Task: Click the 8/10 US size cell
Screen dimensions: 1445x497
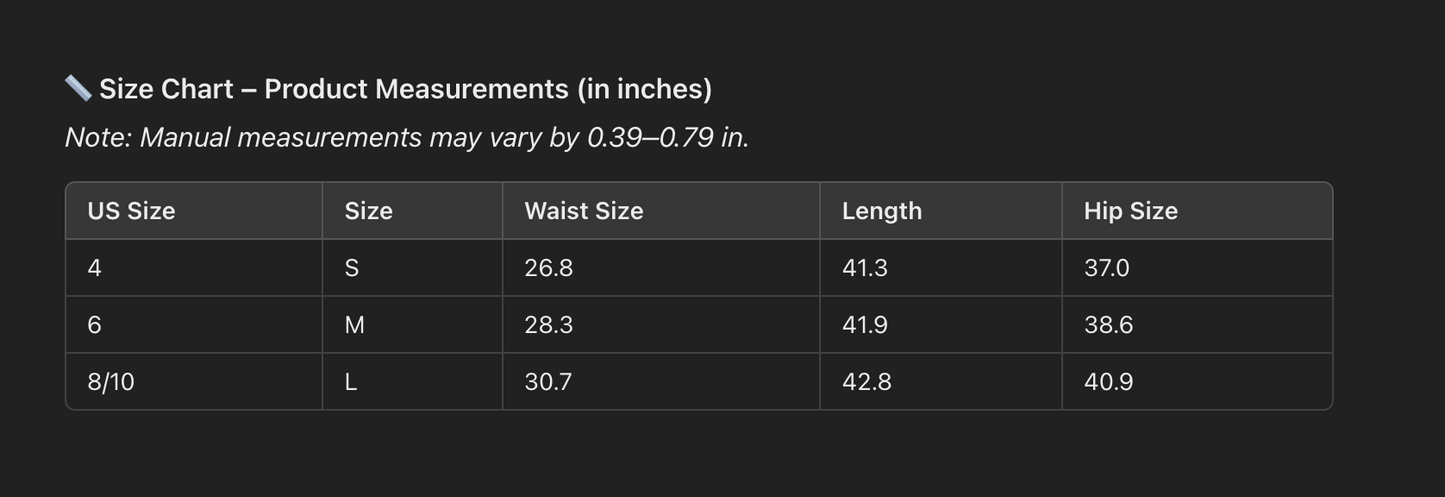Action: (x=110, y=382)
